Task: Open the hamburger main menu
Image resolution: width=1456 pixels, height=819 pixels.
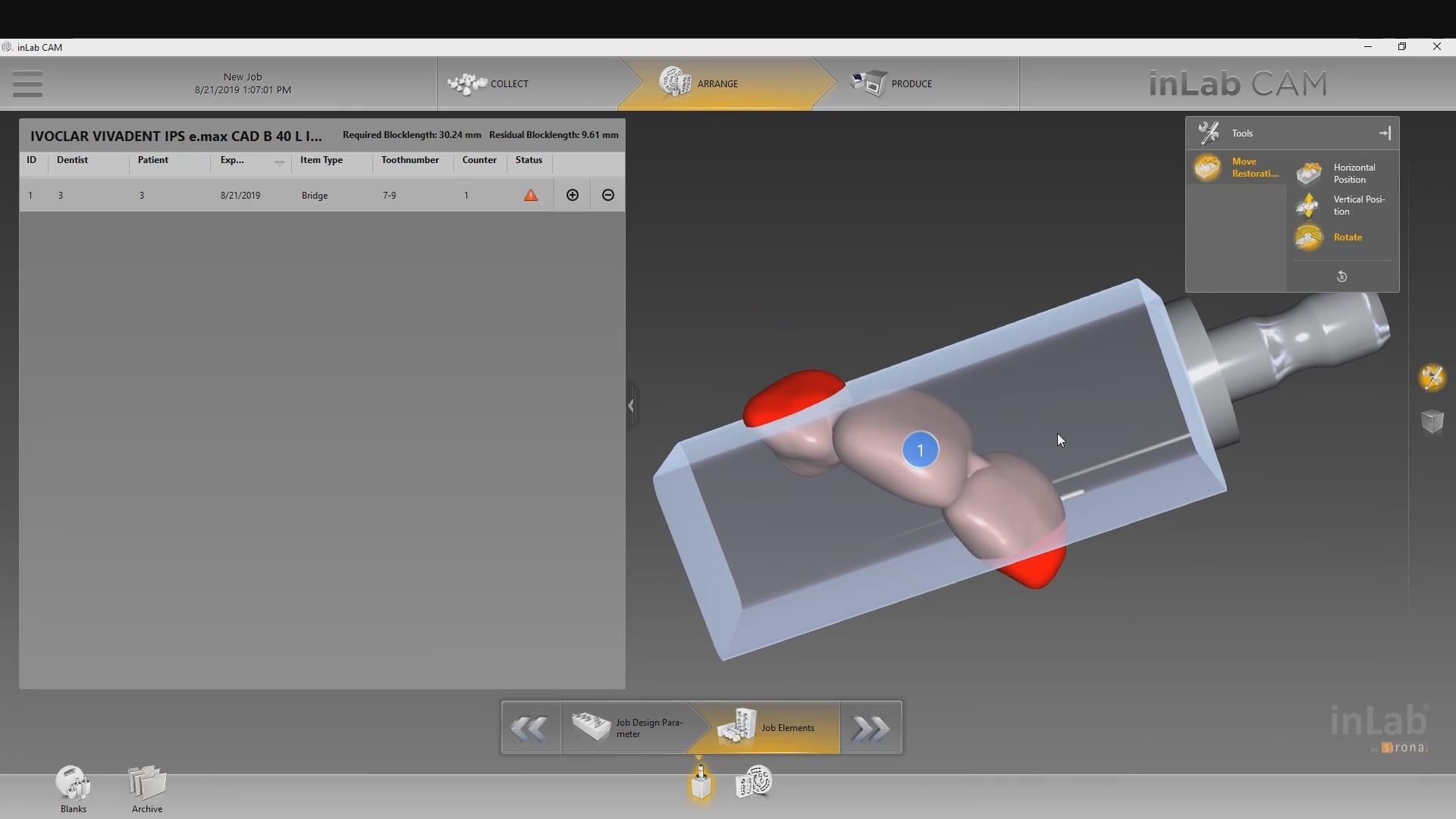Action: point(27,84)
